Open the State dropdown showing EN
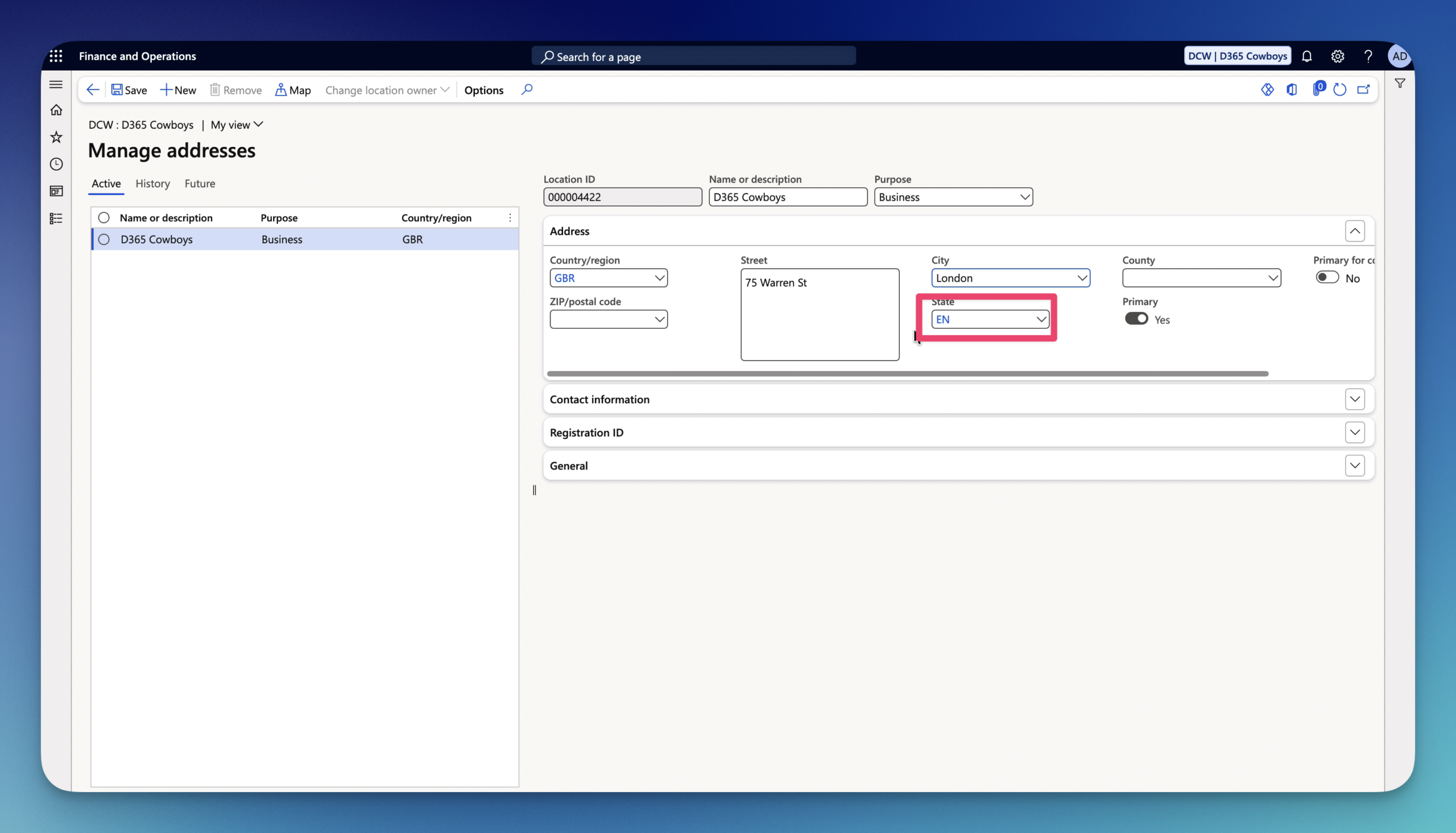The width and height of the screenshot is (1456, 833). tap(991, 319)
